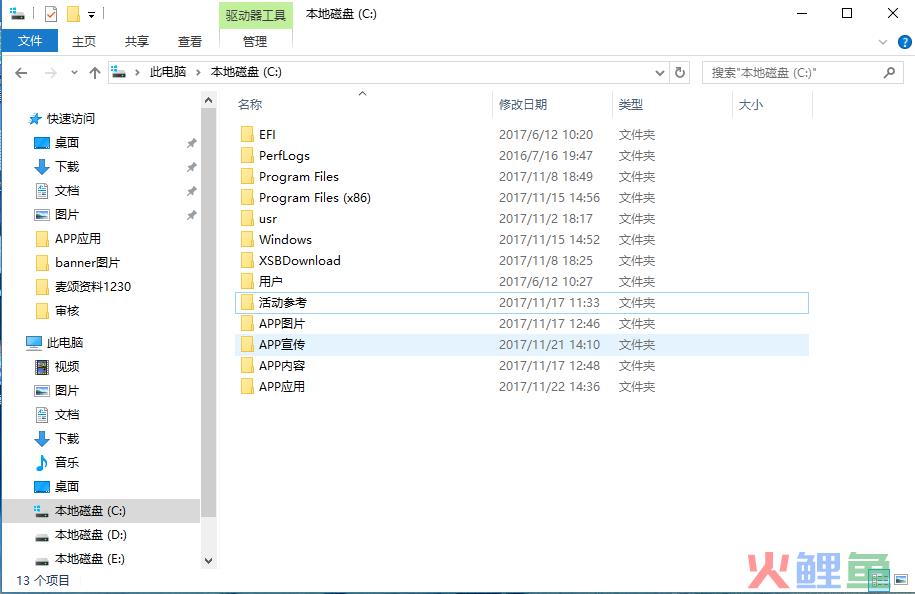This screenshot has width=915, height=594.
Task: Click 本地磁盘 (C:) in the address breadcrumb
Action: 246,72
